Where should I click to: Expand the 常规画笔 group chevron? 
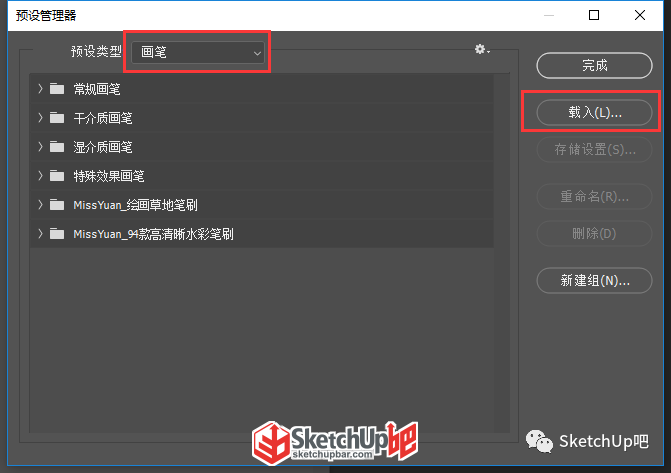40,89
